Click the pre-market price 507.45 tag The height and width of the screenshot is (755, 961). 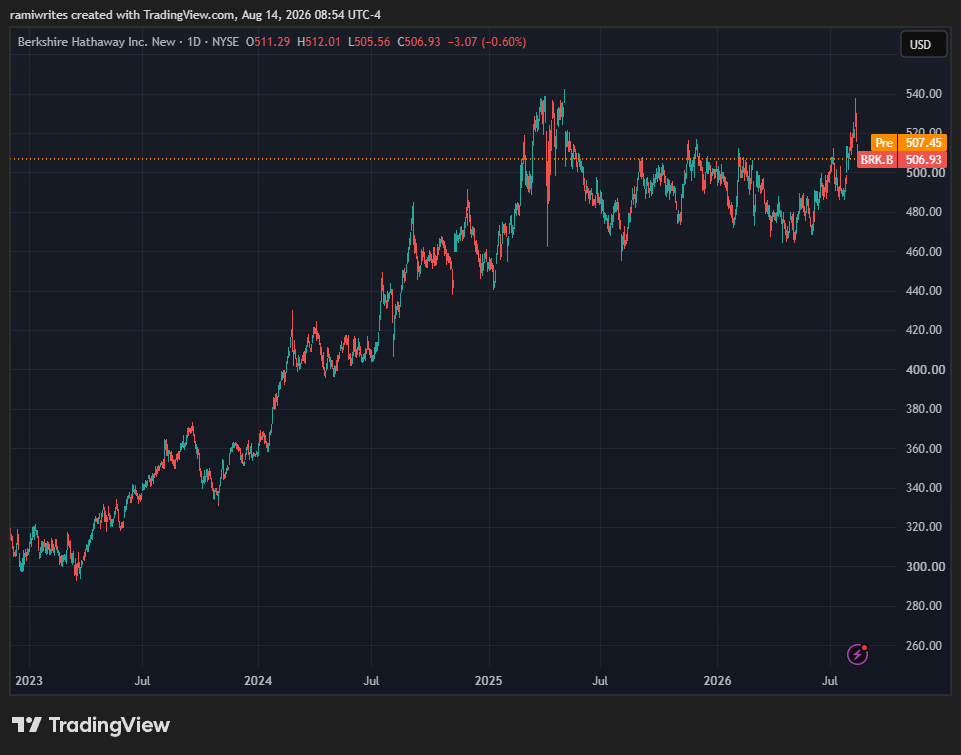click(x=923, y=143)
